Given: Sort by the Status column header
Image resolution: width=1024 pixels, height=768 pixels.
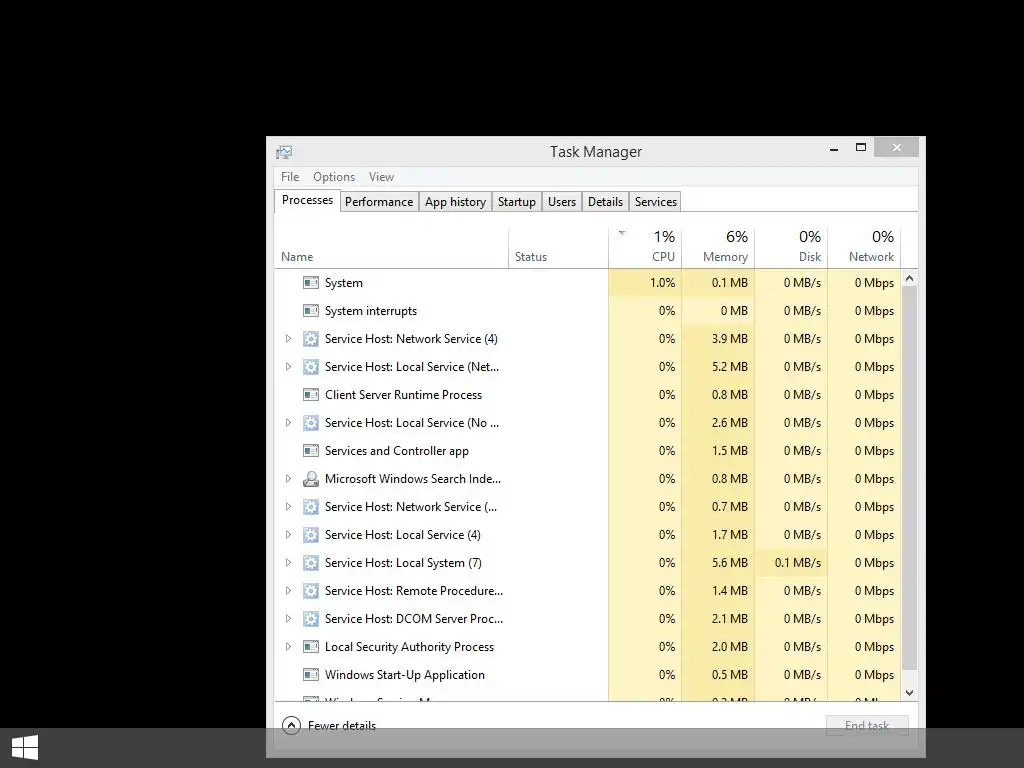Looking at the screenshot, I should pyautogui.click(x=558, y=248).
